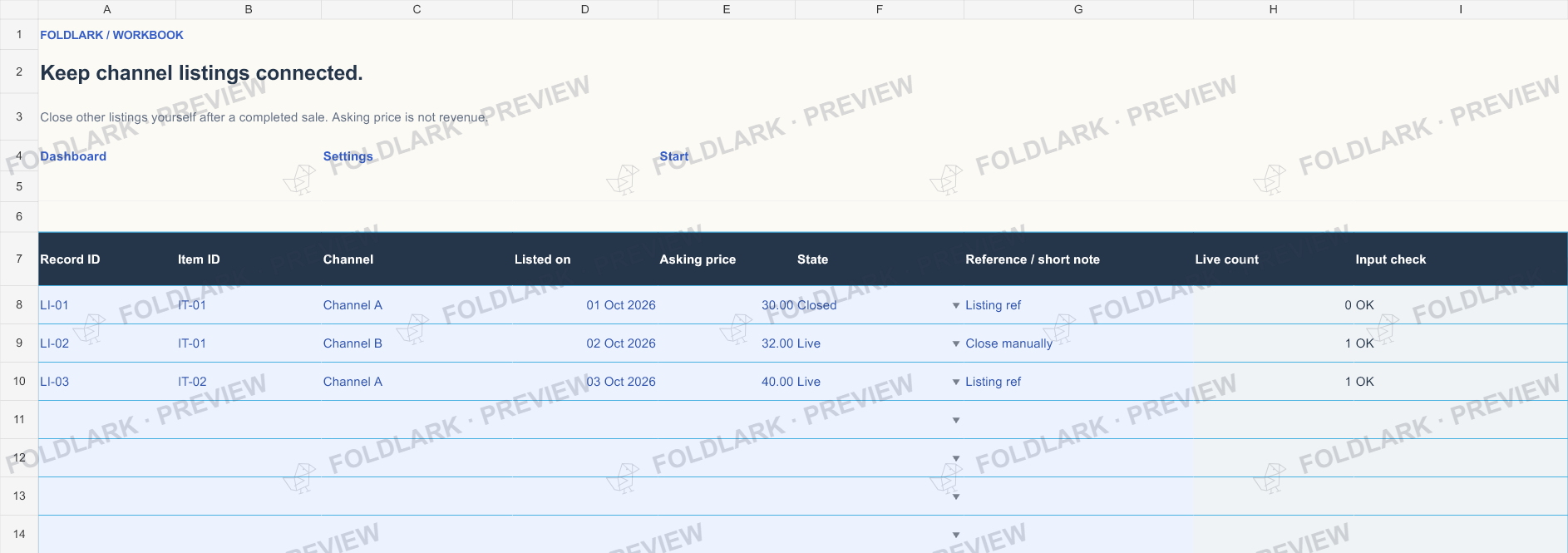Open the Settings link
Screen dimensions: 1568x553
[x=348, y=156]
